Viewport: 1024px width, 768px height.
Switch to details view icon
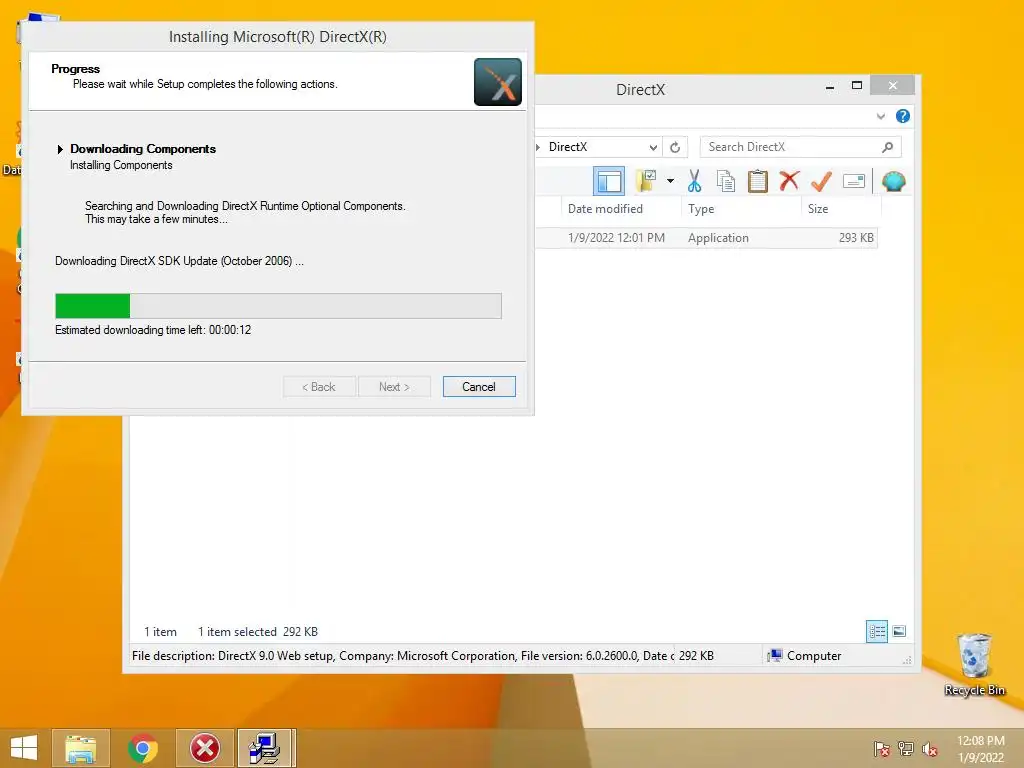(877, 631)
